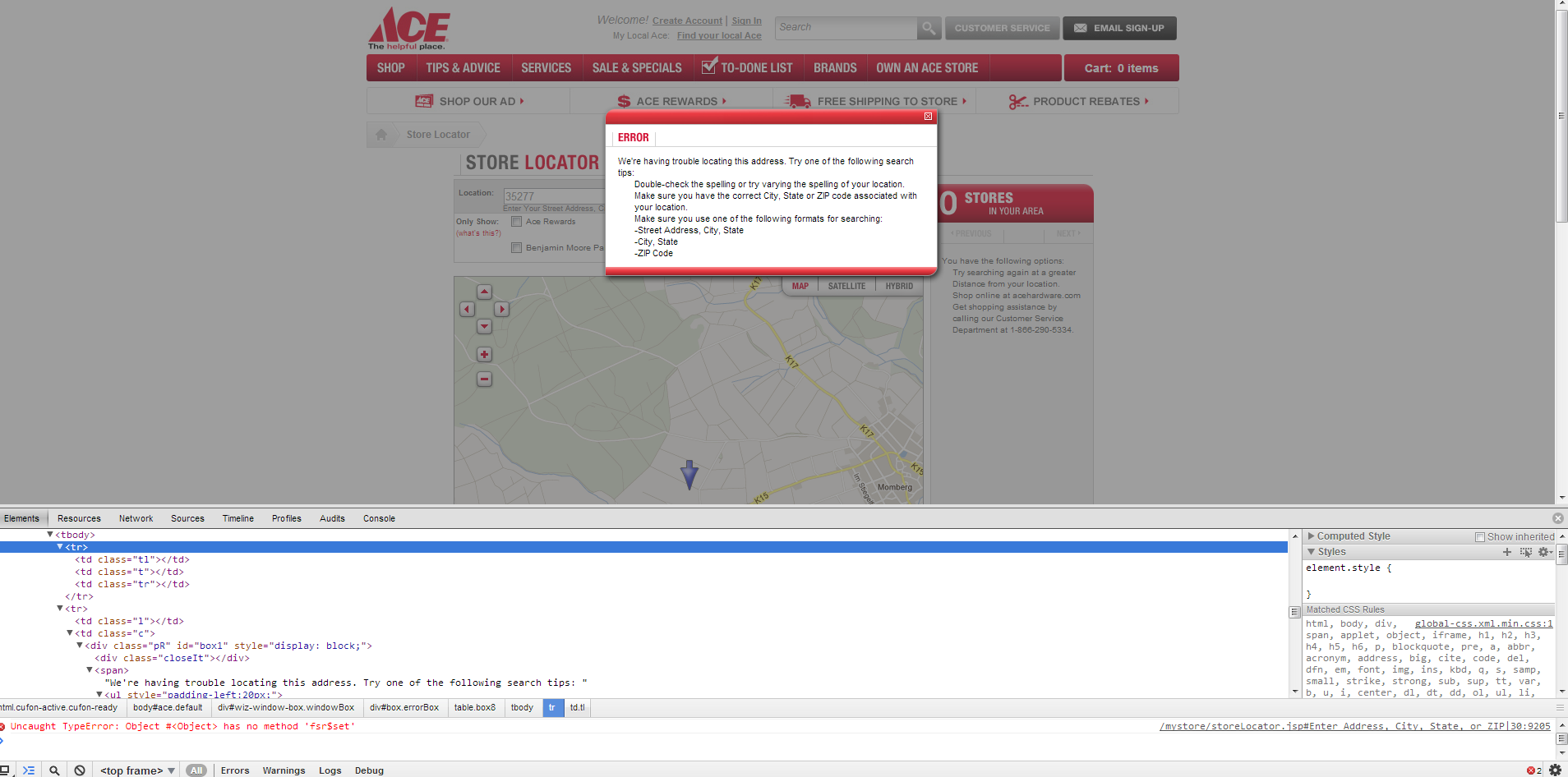This screenshot has width=1568, height=777.
Task: Click the home icon in the breadcrumb
Action: coord(381,135)
